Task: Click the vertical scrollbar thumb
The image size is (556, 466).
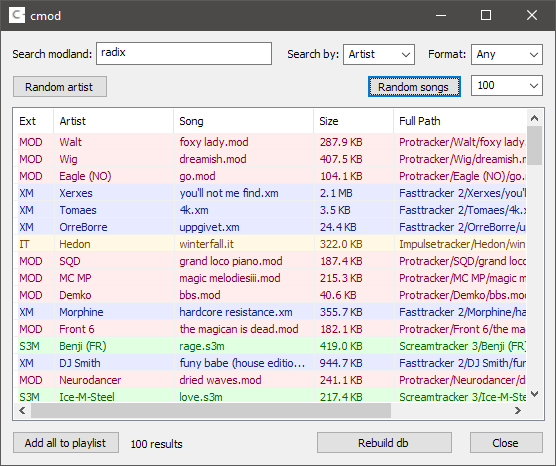Action: pos(535,145)
